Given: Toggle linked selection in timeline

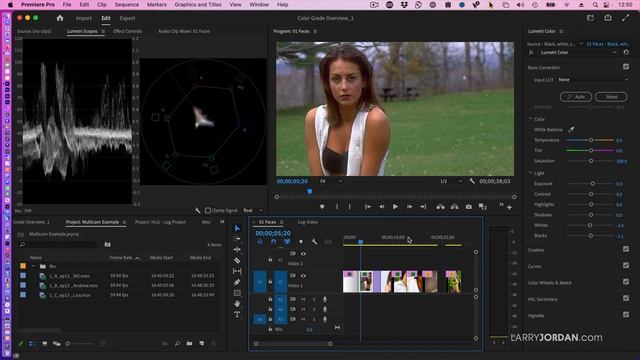Looking at the screenshot, I should click(x=287, y=242).
